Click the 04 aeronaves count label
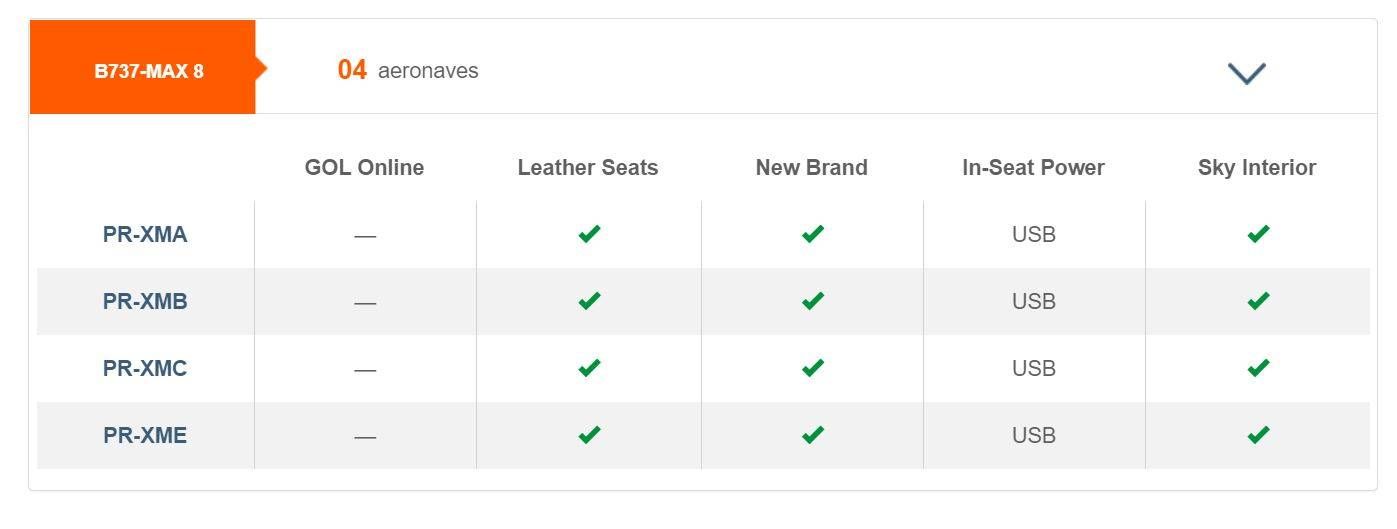 pos(408,70)
